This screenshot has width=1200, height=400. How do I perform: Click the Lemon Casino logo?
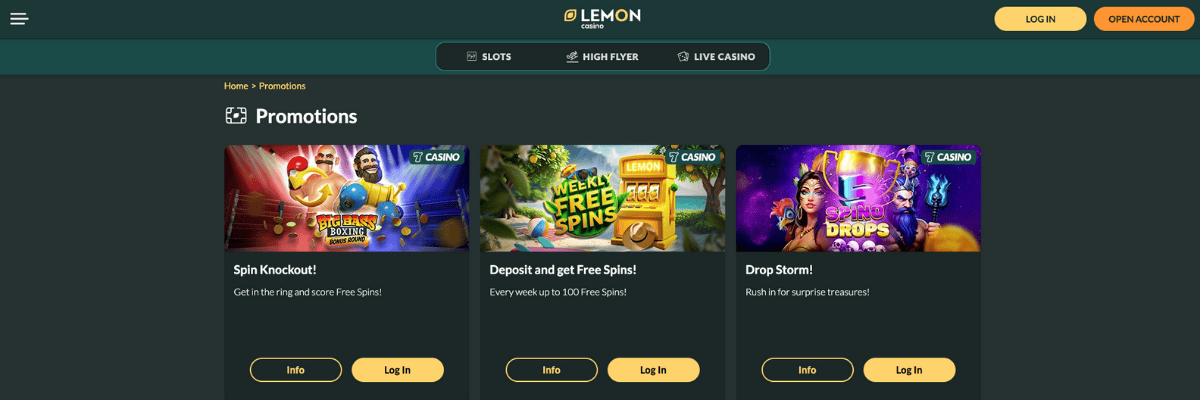(602, 18)
